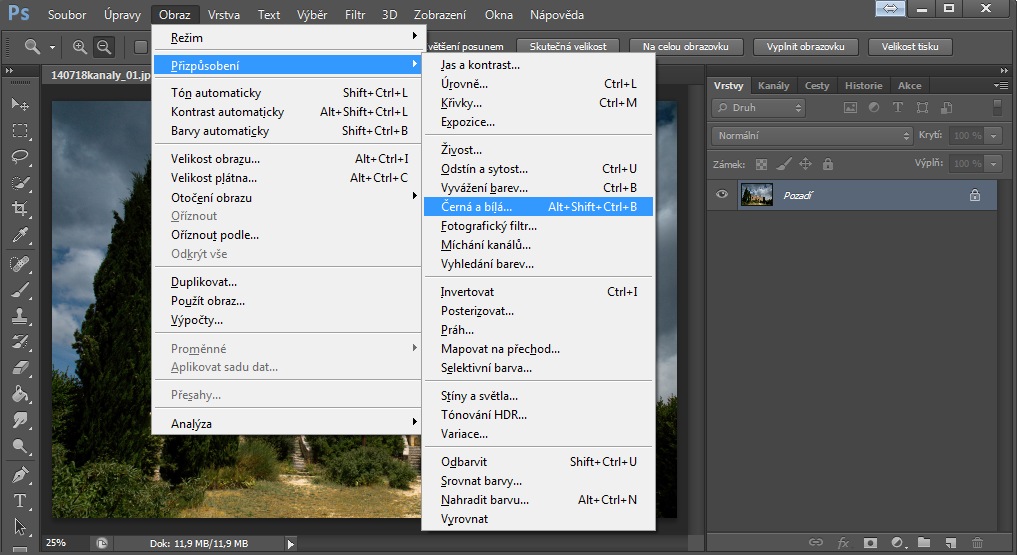Add a layer mask from Layers panel footer
This screenshot has height=555, width=1017.
[x=871, y=542]
